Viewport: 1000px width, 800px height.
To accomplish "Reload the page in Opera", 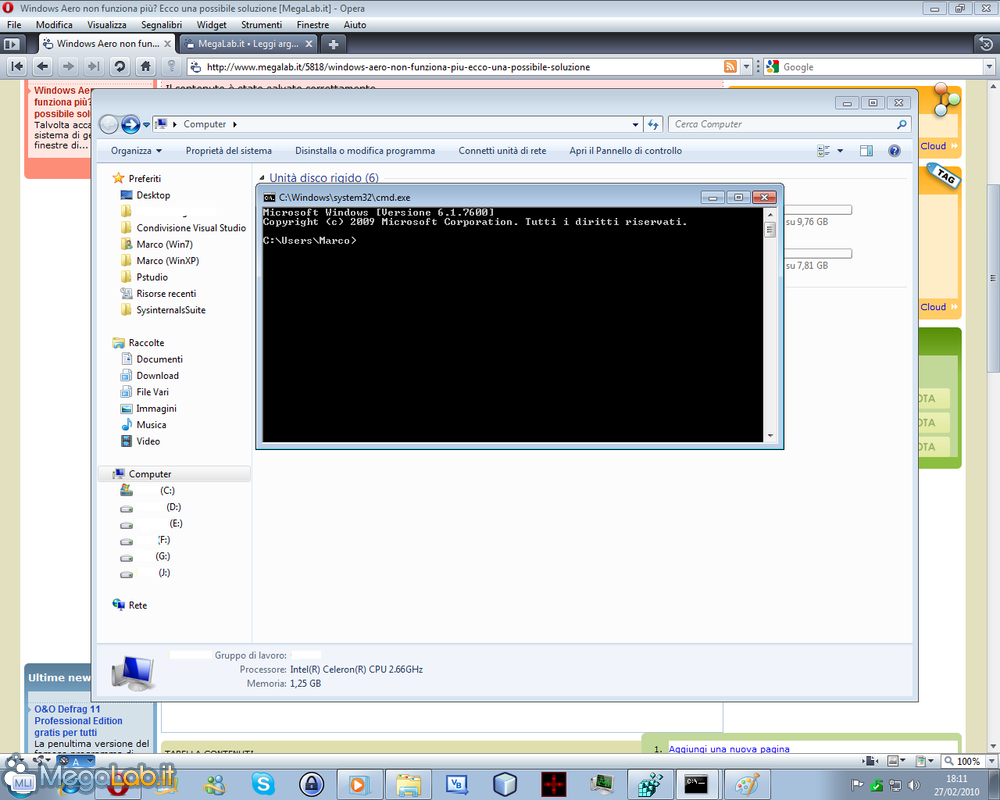I will [119, 66].
